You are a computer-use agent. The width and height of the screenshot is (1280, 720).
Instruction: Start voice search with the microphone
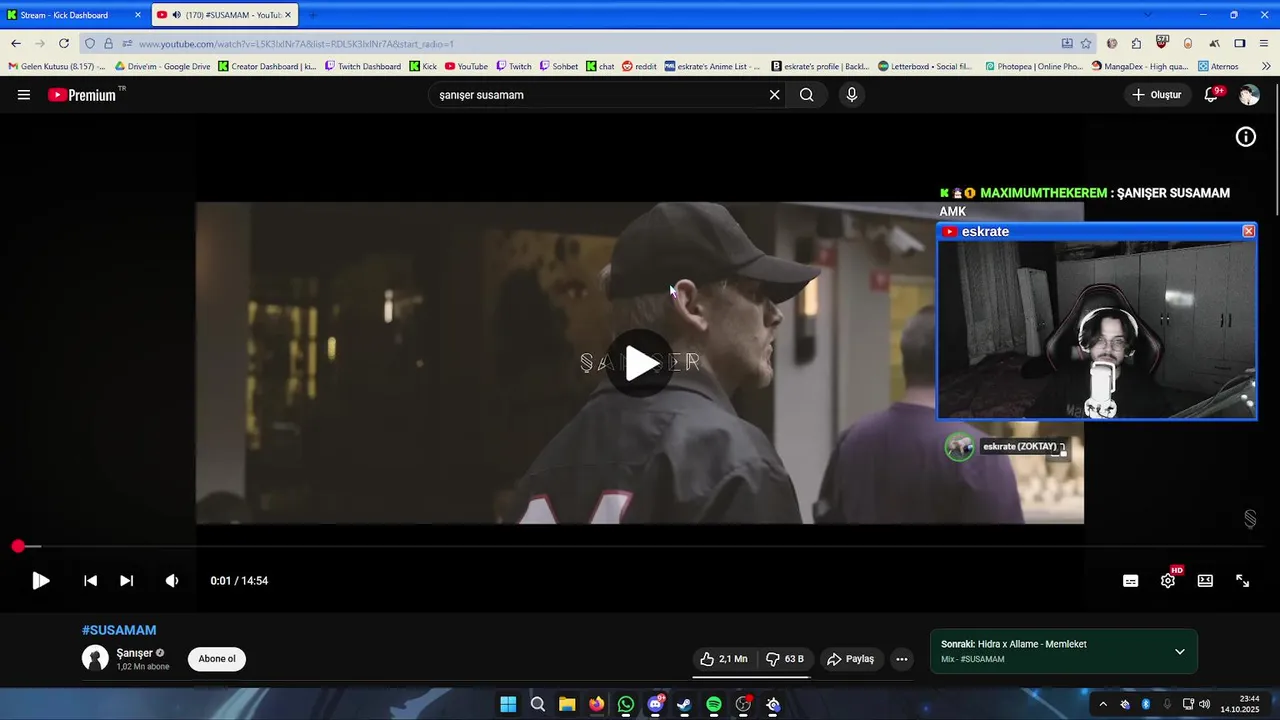tap(852, 95)
